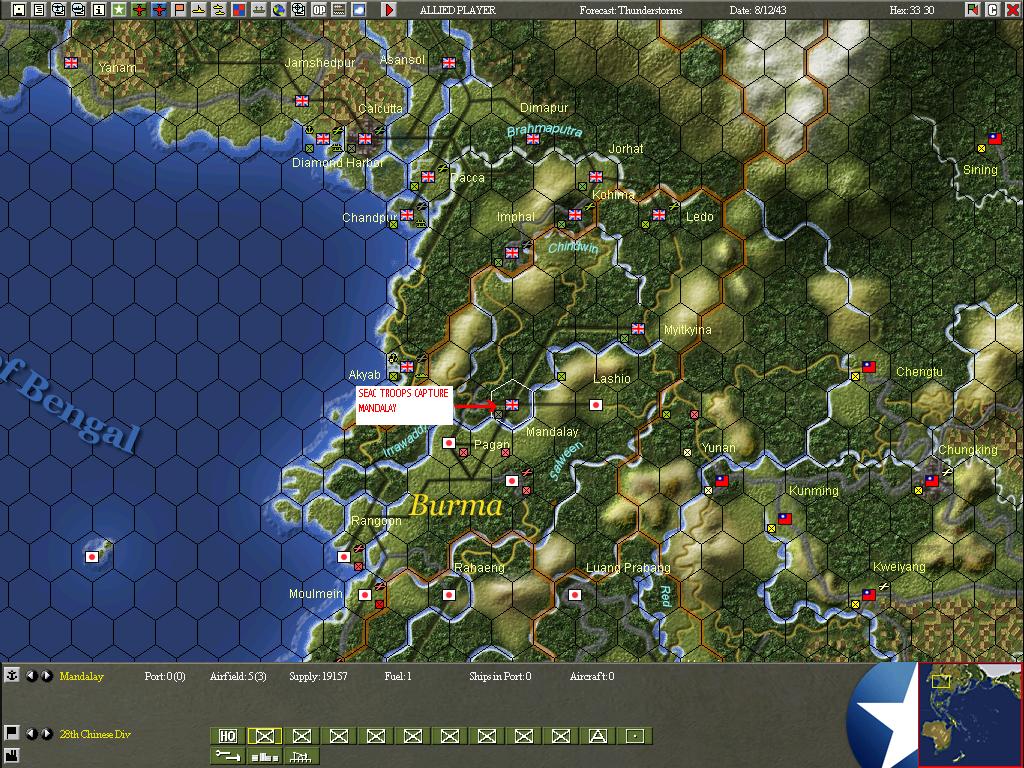The width and height of the screenshot is (1024, 768).
Task: Click the British flag at Myitkyina
Action: (638, 328)
